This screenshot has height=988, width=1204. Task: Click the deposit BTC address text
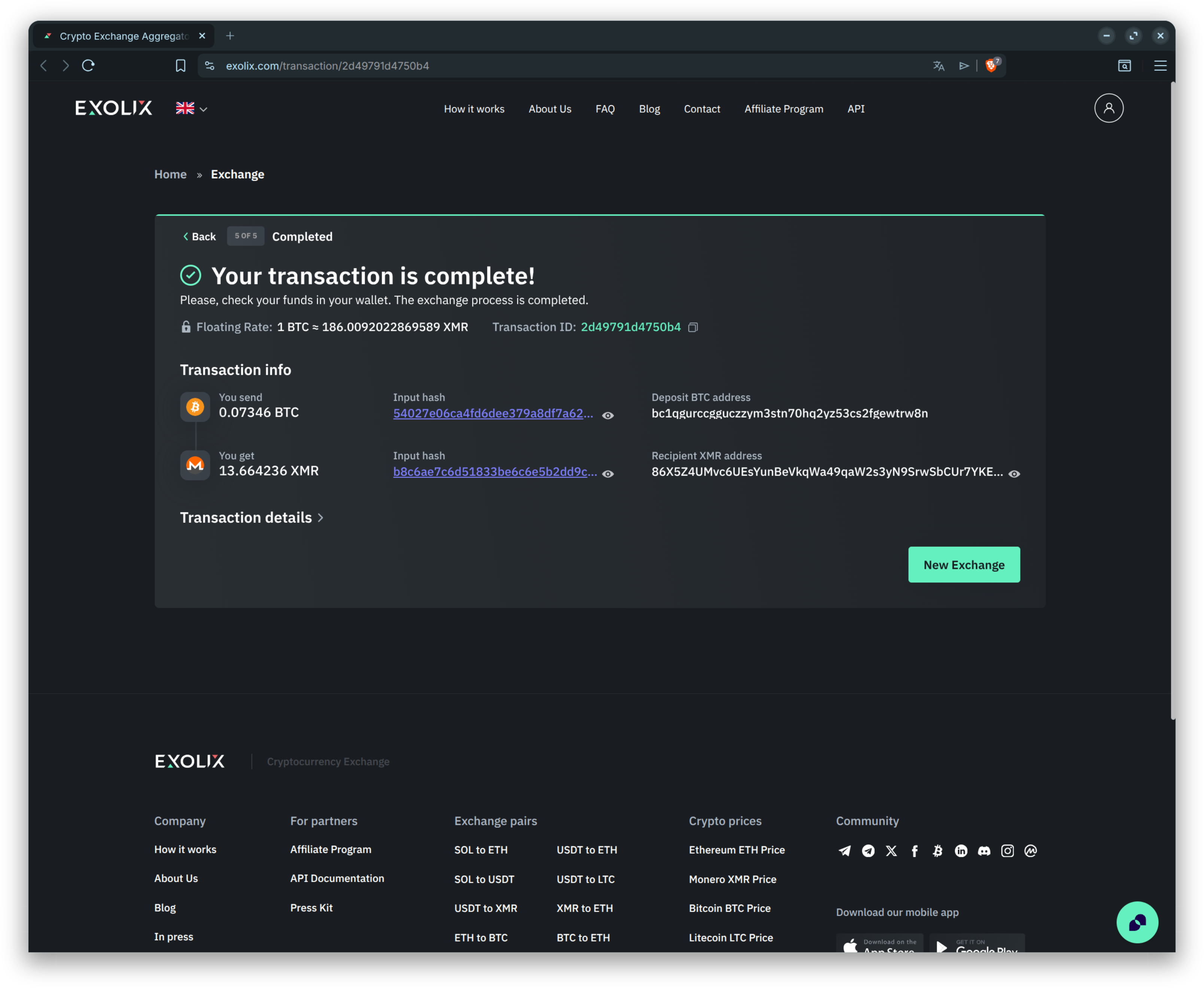[x=789, y=413]
